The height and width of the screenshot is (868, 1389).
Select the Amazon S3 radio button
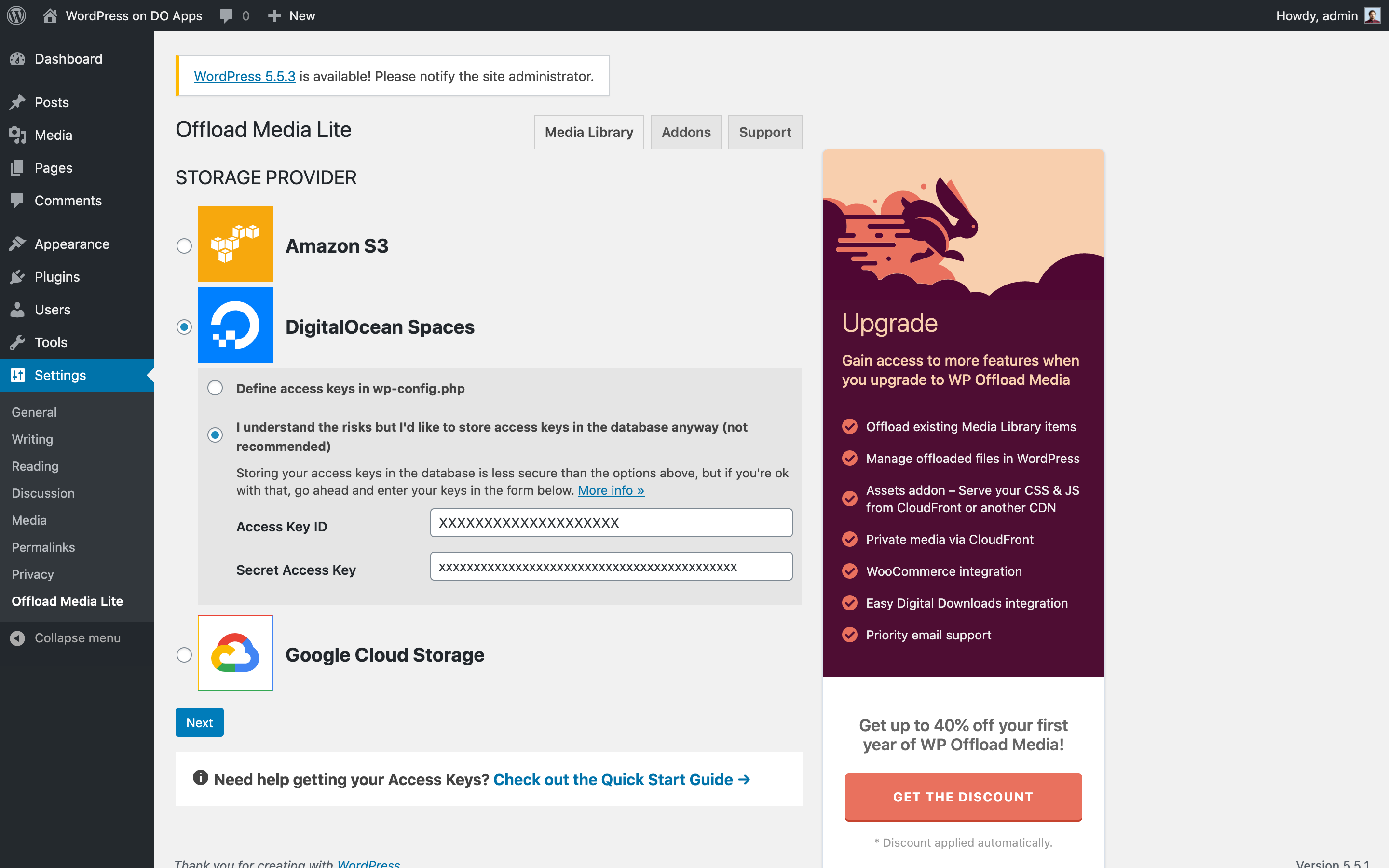184,246
